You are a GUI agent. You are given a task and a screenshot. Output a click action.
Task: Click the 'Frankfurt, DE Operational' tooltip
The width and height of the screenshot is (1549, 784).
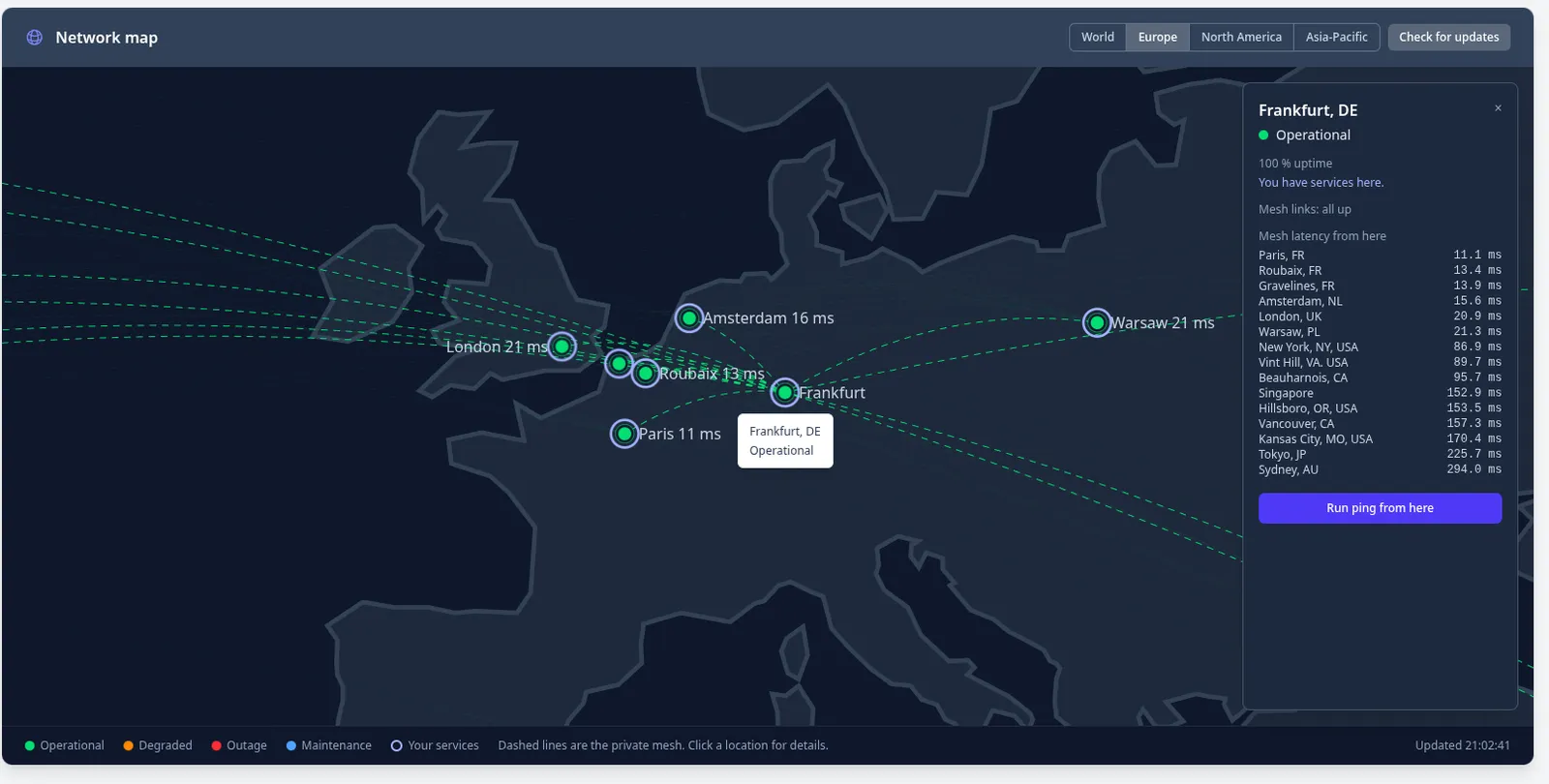click(x=785, y=441)
